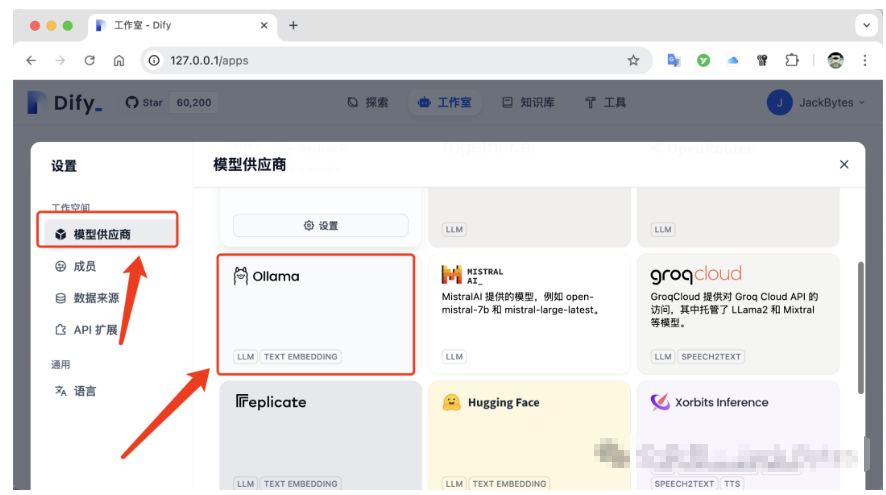Viewport: 886px width, 495px height.
Task: Close the 工作室 - Dify browser tab
Action: [x=264, y=25]
